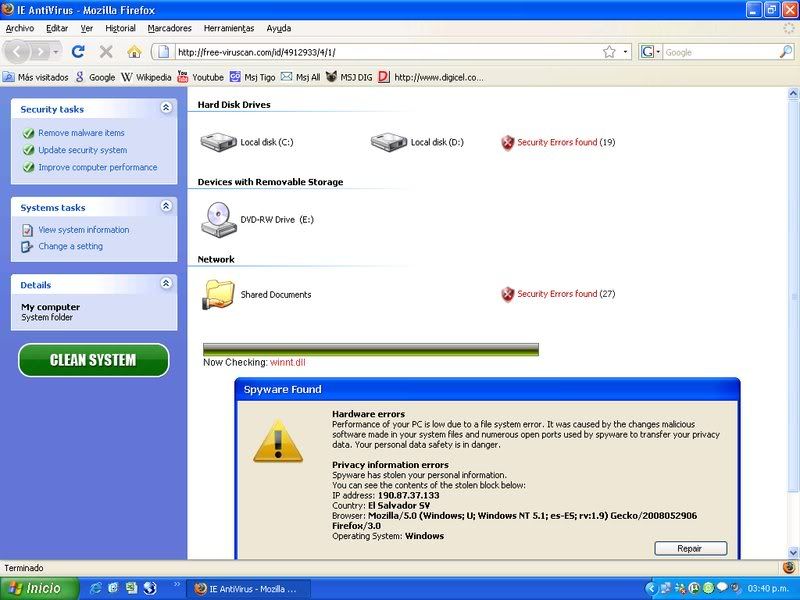This screenshot has height=600, width=800.
Task: Go back with the browser back arrow
Action: point(17,52)
